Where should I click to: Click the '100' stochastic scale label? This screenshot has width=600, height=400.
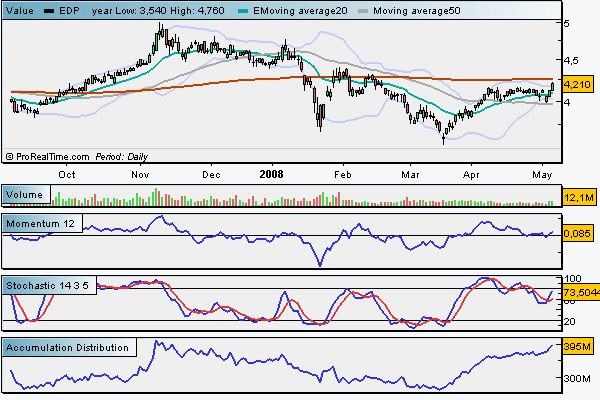click(x=572, y=279)
